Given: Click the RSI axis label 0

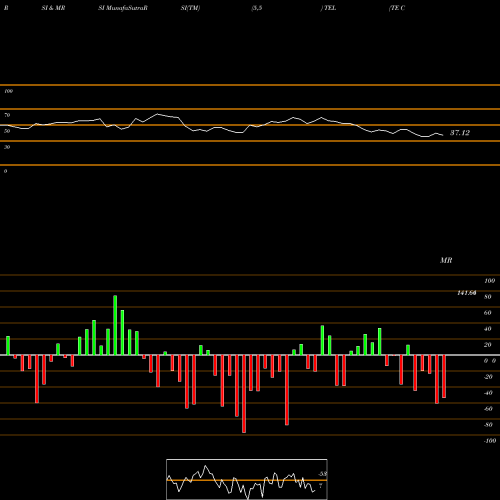Looking at the screenshot, I should tap(5, 171).
